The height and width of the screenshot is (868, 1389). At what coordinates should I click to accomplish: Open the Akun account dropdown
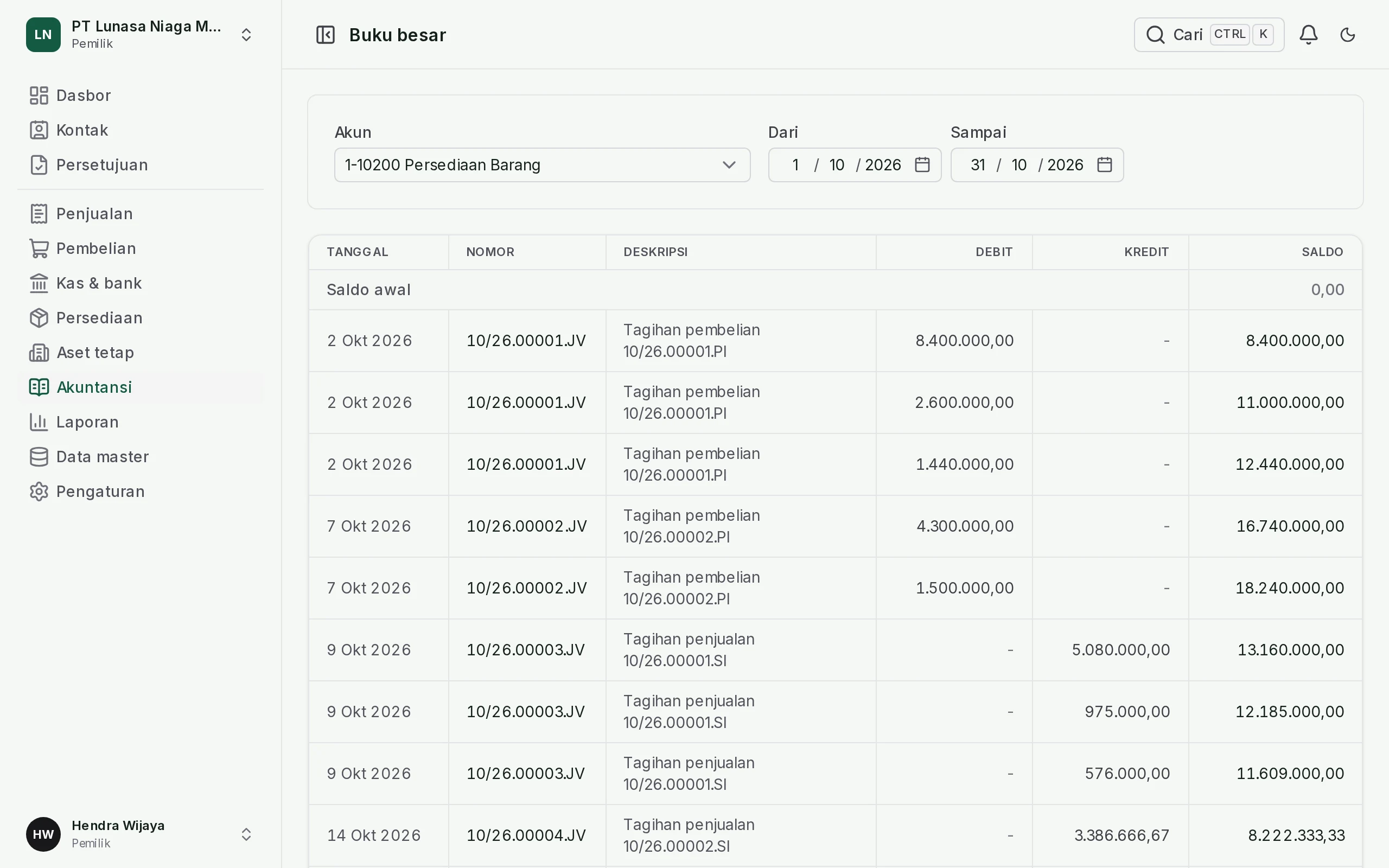click(x=542, y=165)
